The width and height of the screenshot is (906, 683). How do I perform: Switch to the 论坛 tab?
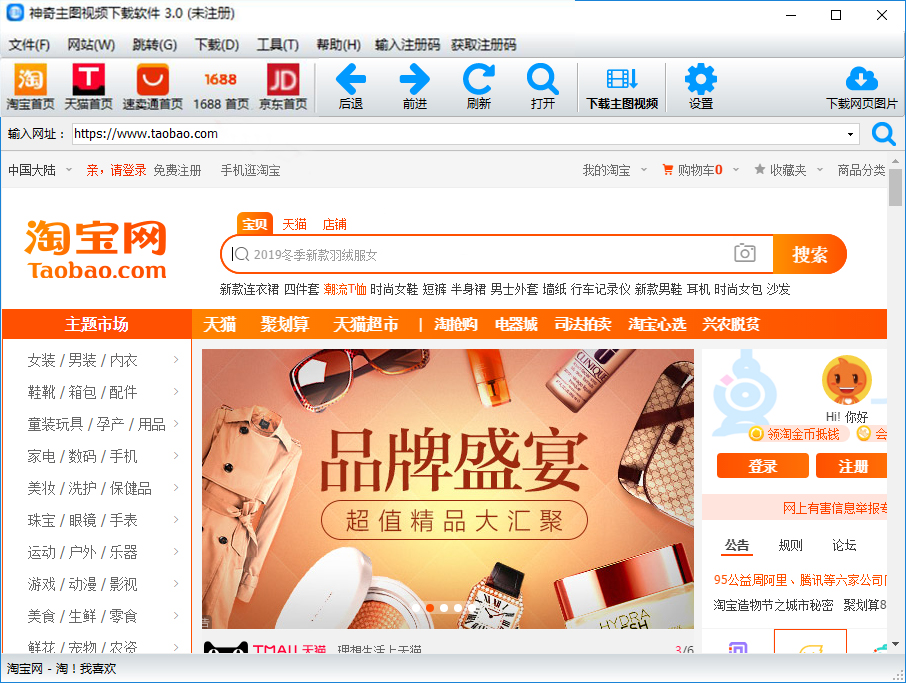coord(844,545)
